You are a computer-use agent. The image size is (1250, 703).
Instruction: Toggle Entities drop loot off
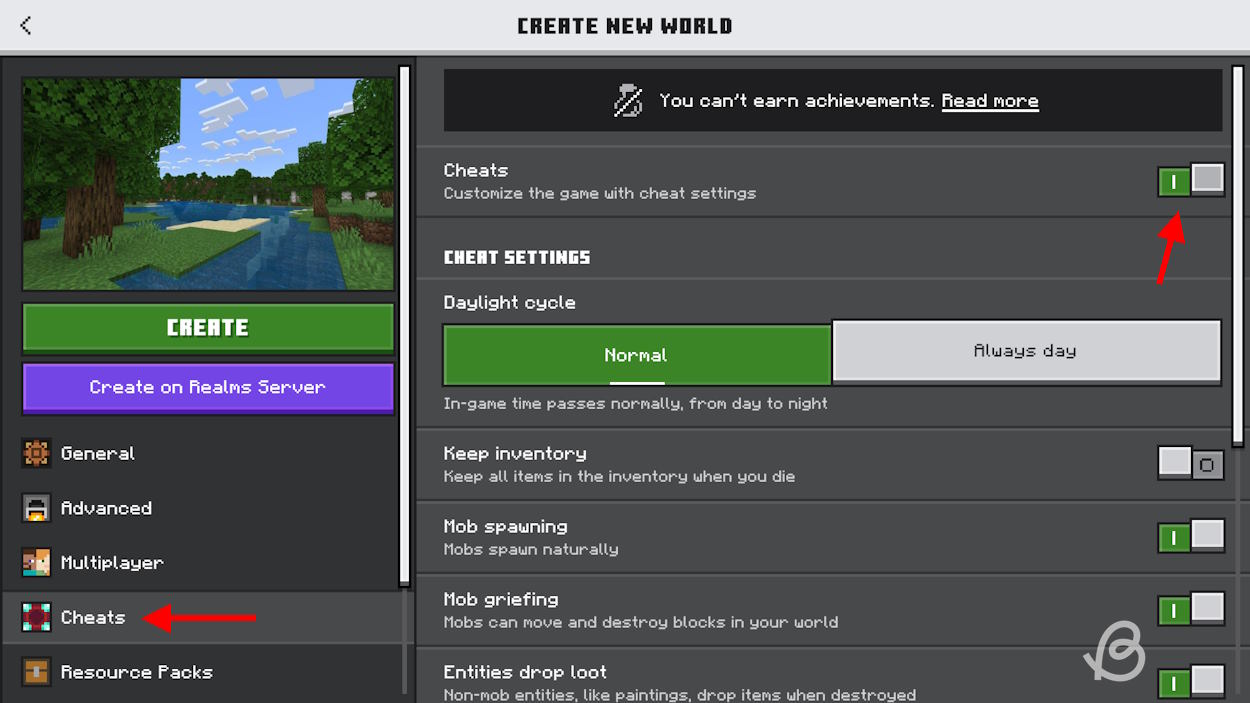pyautogui.click(x=1191, y=683)
